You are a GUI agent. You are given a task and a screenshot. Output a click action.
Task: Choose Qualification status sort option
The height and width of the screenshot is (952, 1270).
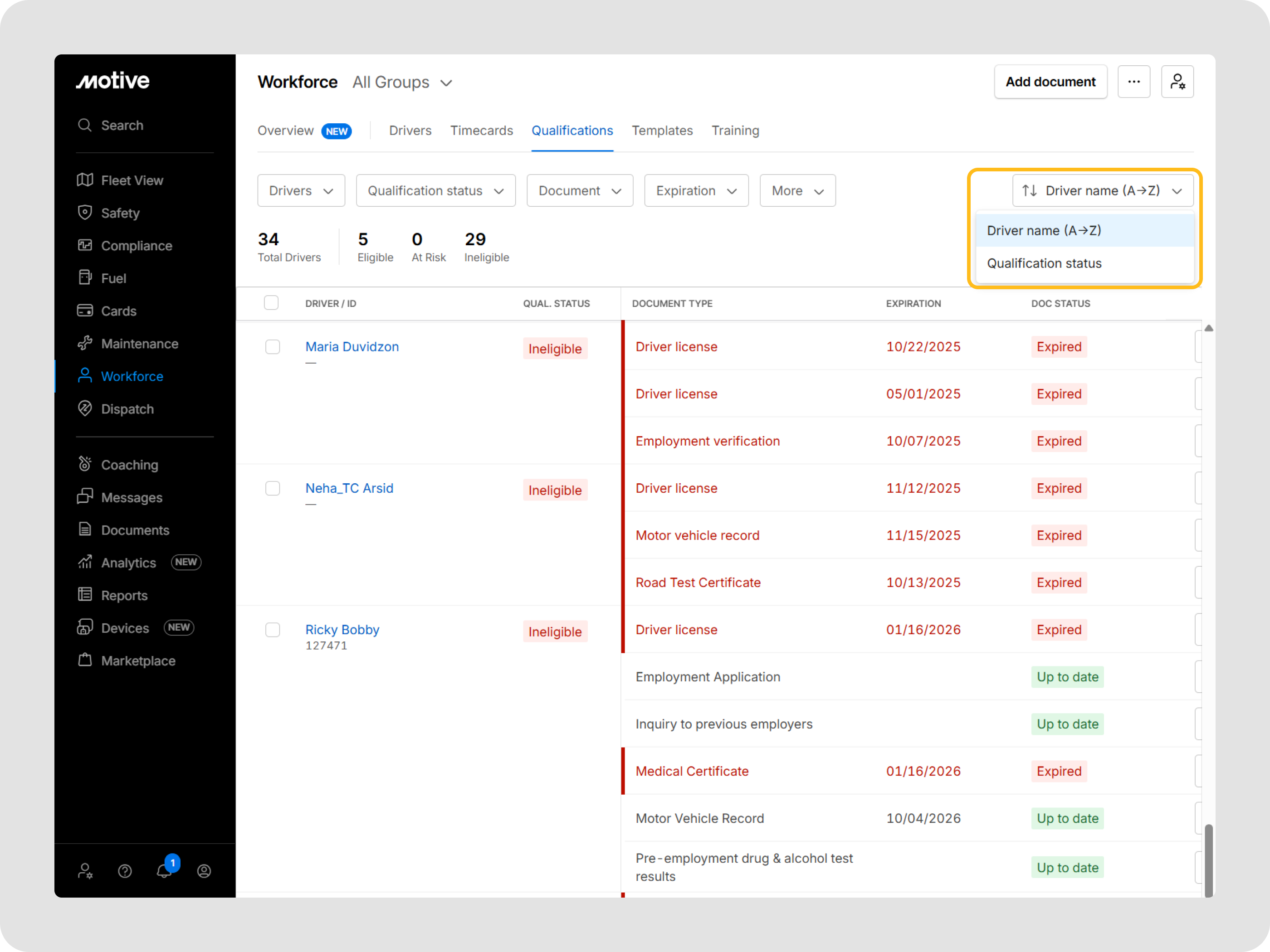(x=1044, y=263)
